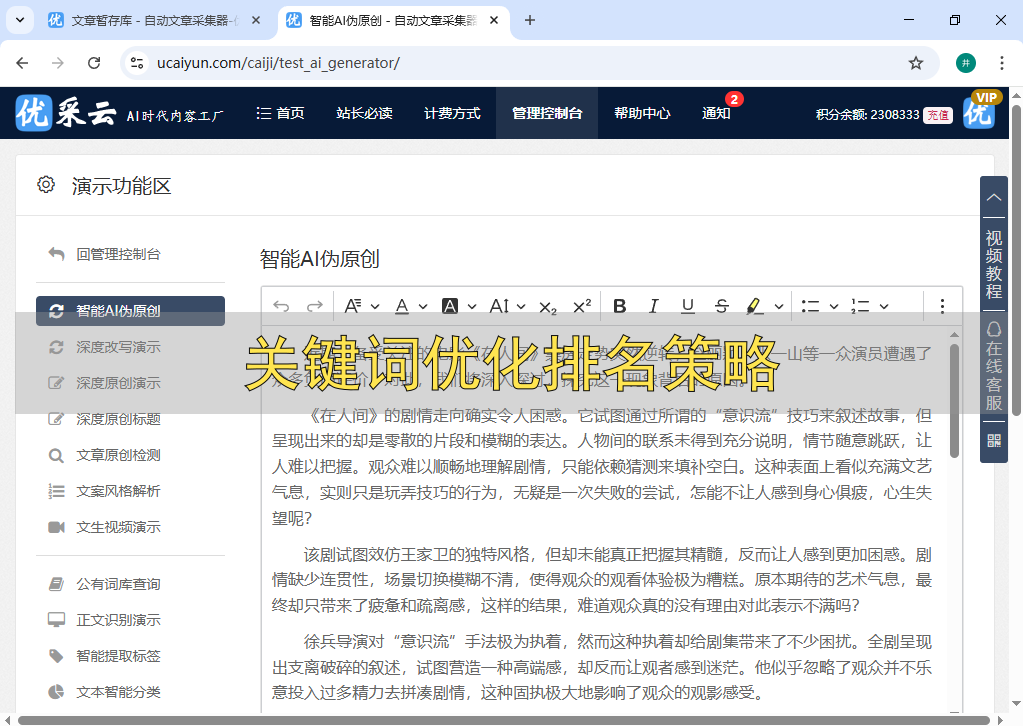Expand bulleted list style dropdown
1023x726 pixels.
tap(834, 307)
